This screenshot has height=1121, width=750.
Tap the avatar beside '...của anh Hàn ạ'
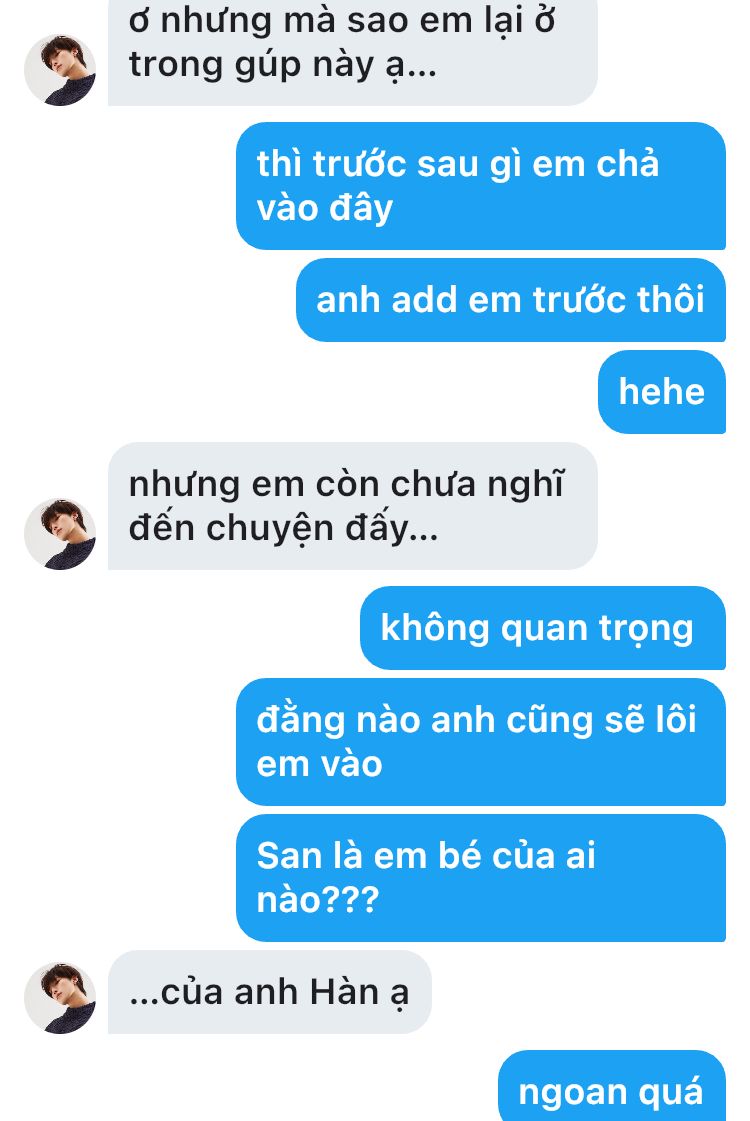click(x=60, y=998)
